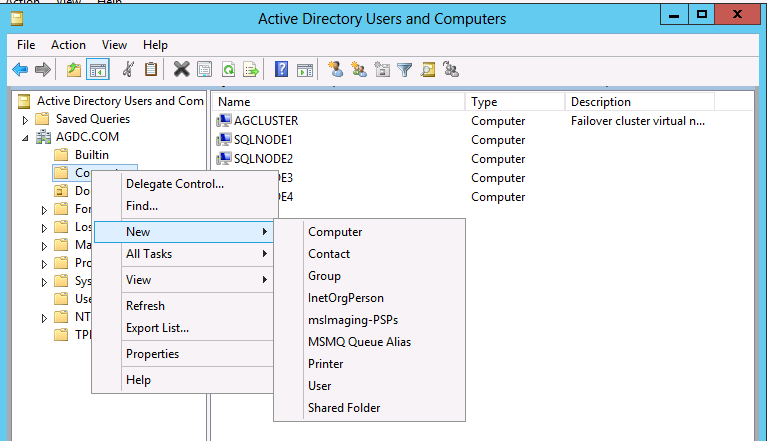Expand the 'For' folder tree node

pos(44,210)
